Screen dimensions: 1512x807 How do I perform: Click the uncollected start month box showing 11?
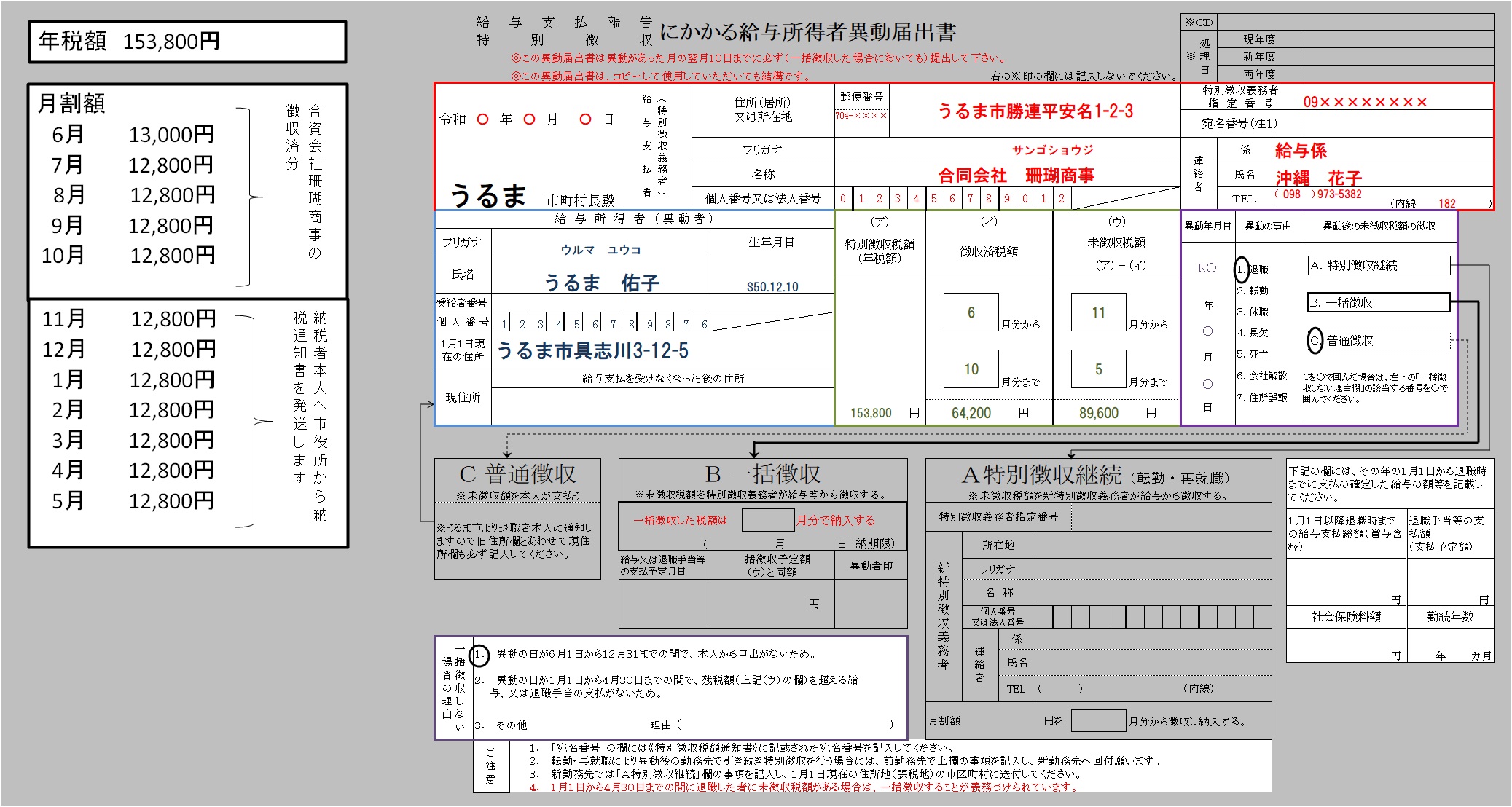pos(1098,312)
